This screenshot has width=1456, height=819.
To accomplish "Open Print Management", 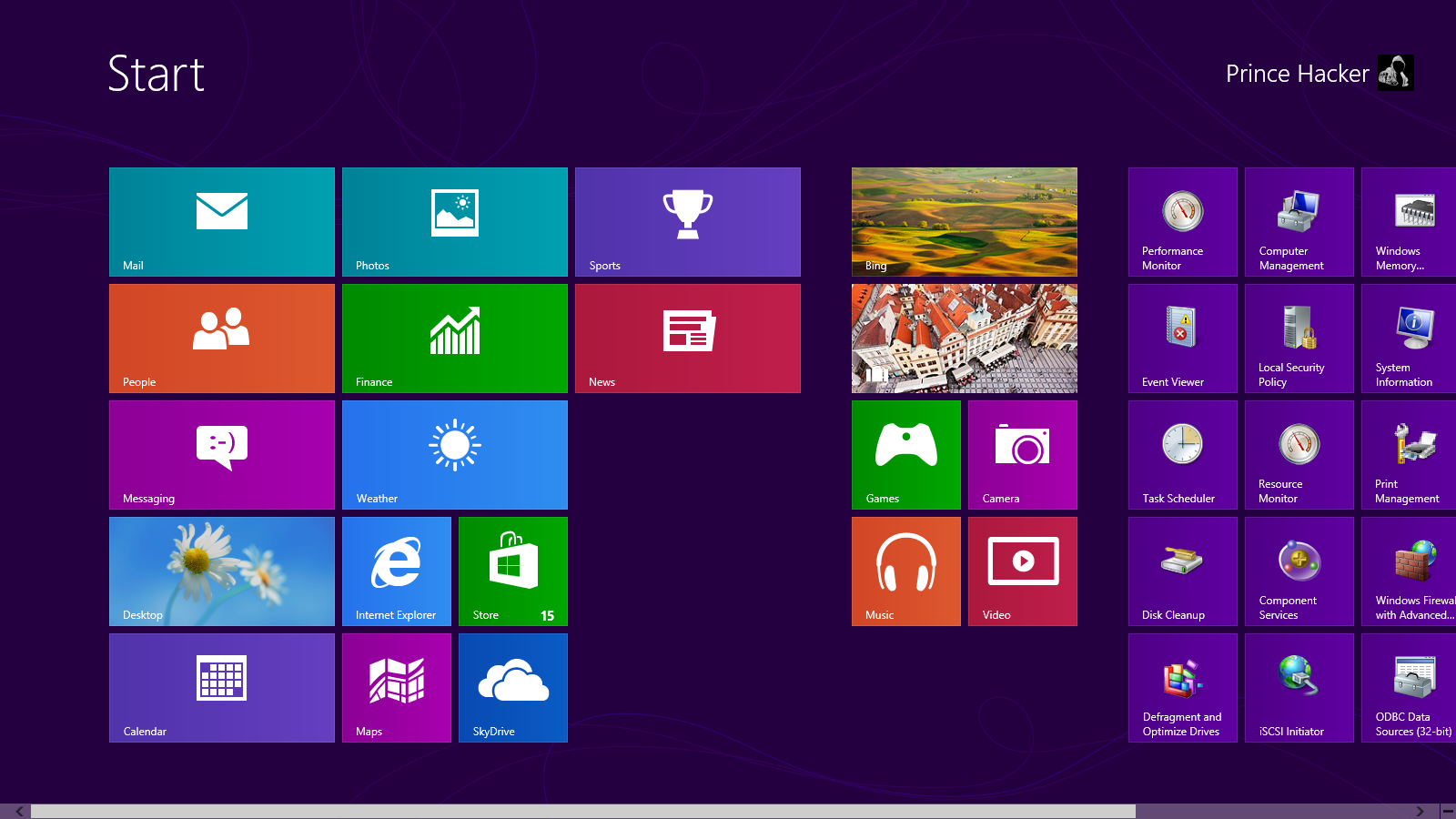I will 1409,455.
